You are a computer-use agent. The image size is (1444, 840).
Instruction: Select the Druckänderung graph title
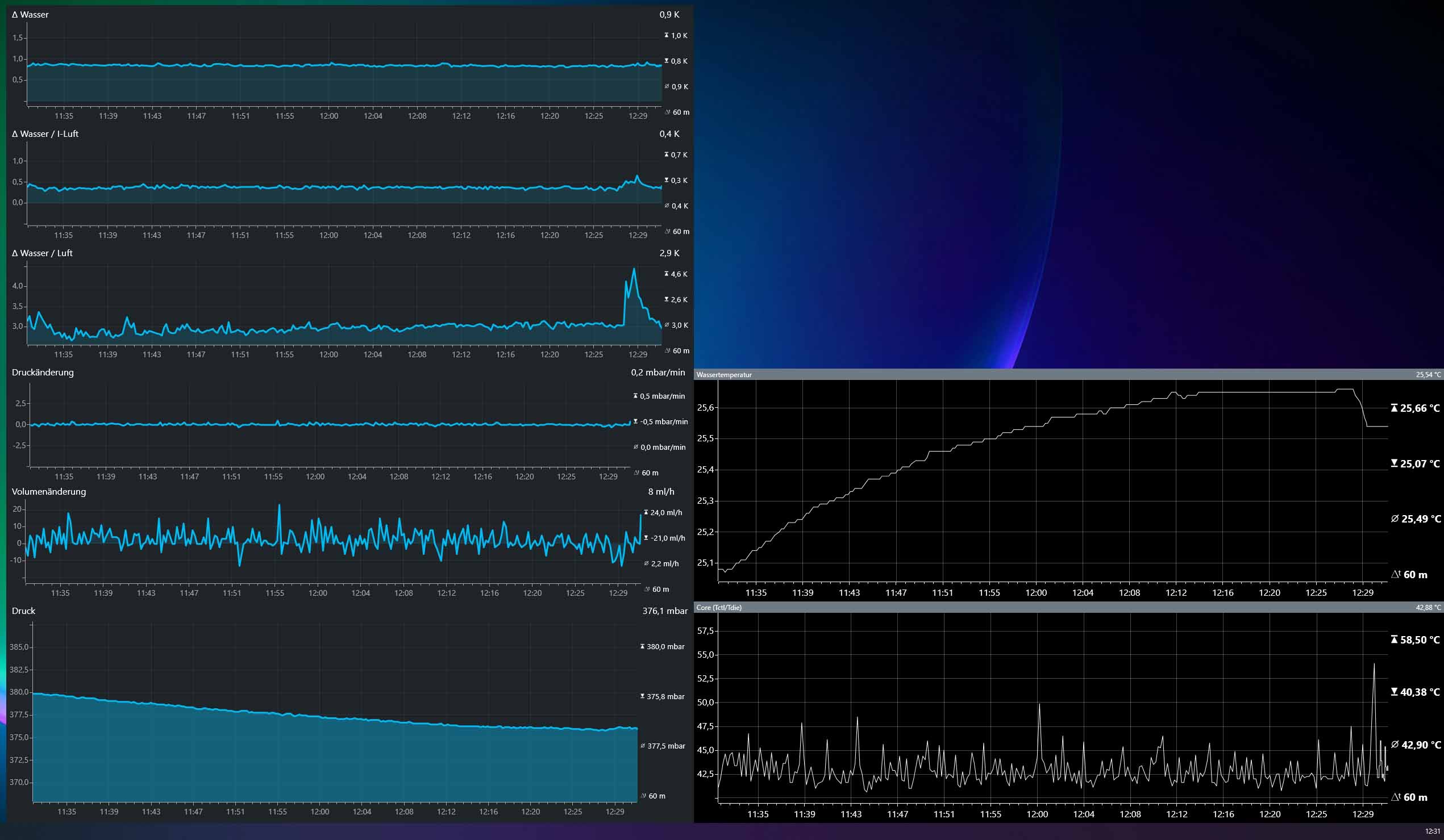[x=43, y=372]
